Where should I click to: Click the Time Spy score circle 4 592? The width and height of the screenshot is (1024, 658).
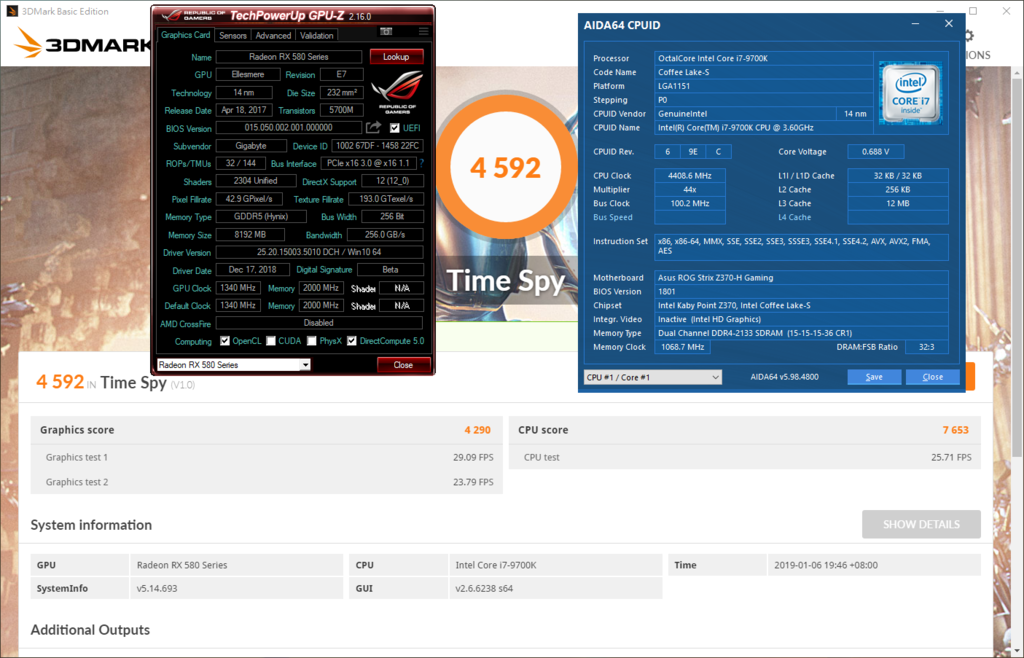[x=505, y=168]
